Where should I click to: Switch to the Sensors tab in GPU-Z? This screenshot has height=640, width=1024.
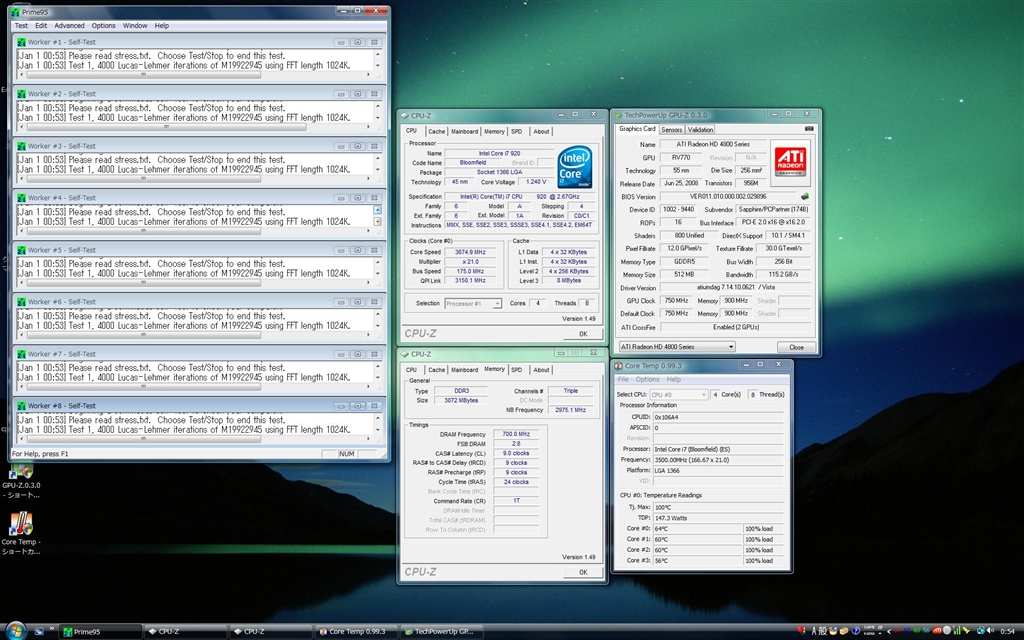coord(671,129)
